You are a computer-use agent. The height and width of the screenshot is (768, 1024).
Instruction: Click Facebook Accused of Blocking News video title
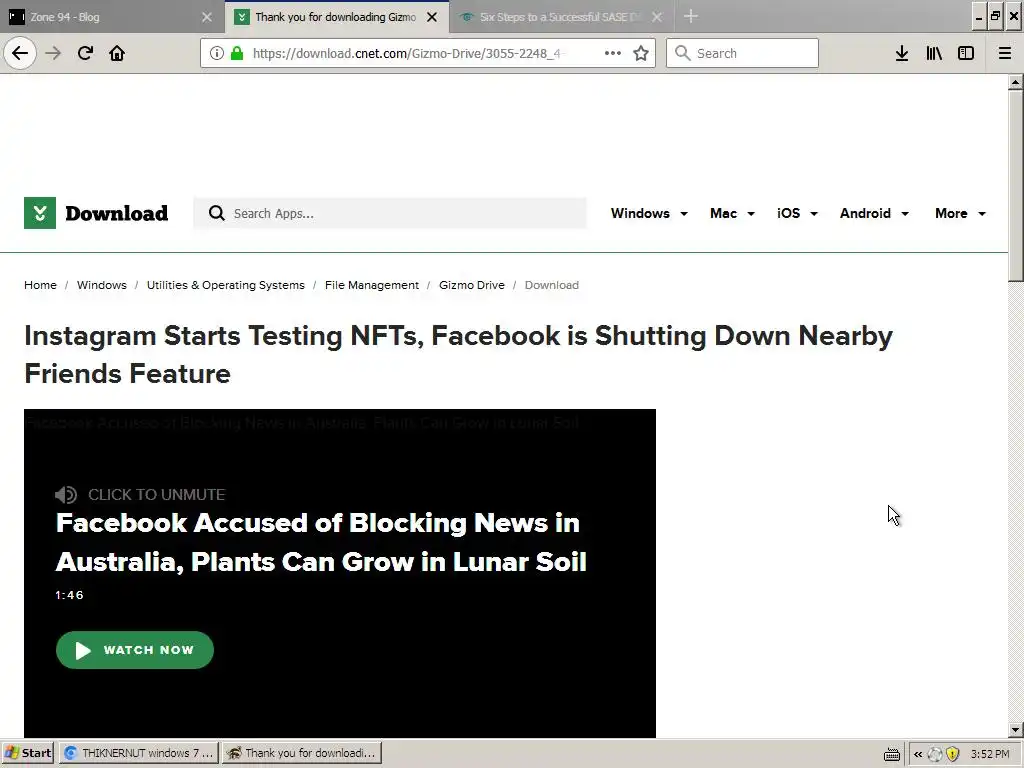(321, 542)
